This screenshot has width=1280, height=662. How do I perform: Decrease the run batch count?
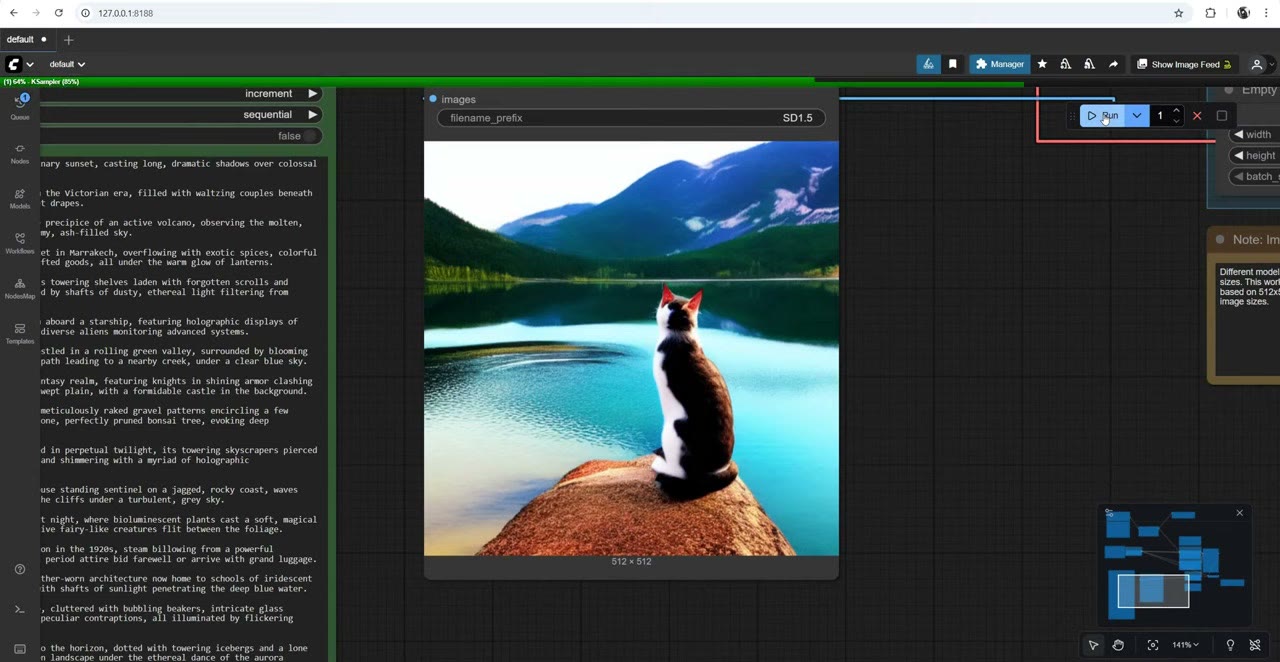point(1176,121)
